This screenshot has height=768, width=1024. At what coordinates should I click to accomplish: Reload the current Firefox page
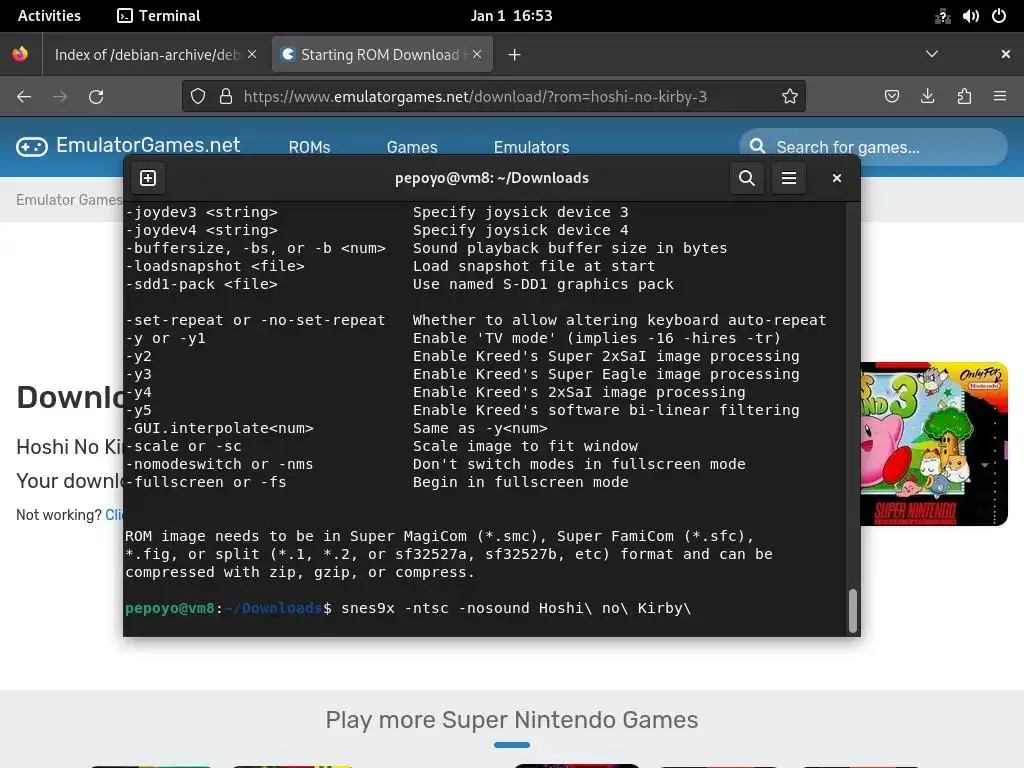pyautogui.click(x=96, y=97)
